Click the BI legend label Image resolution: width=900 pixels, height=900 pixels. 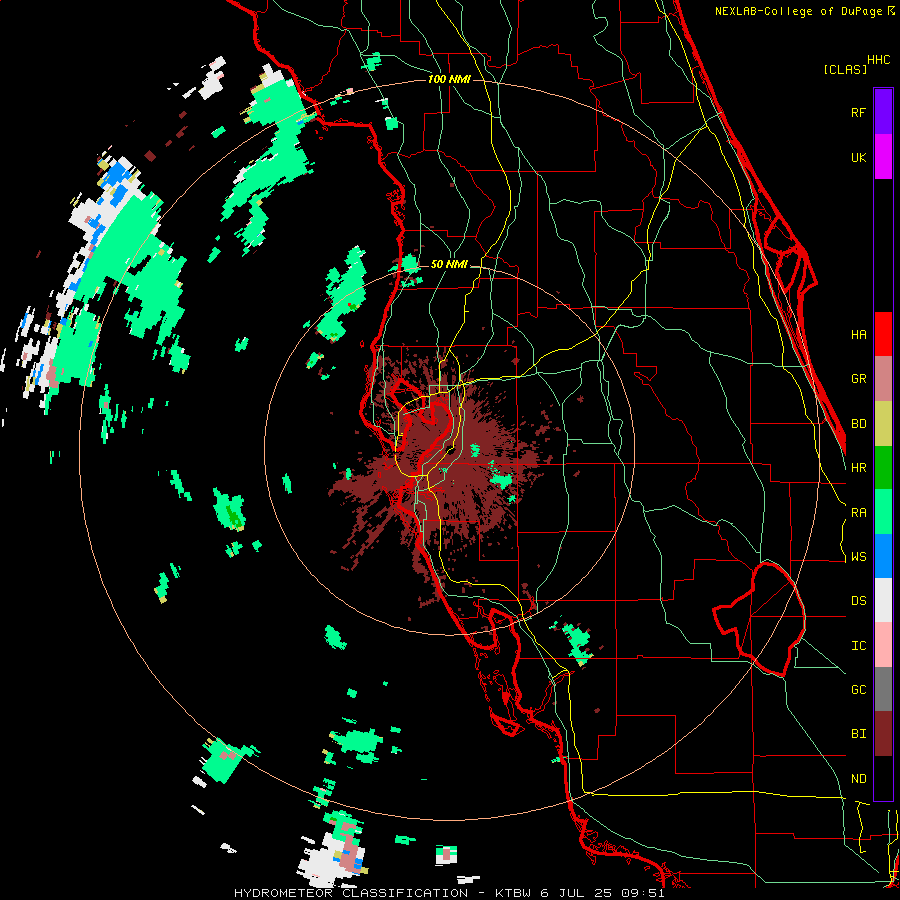[858, 734]
